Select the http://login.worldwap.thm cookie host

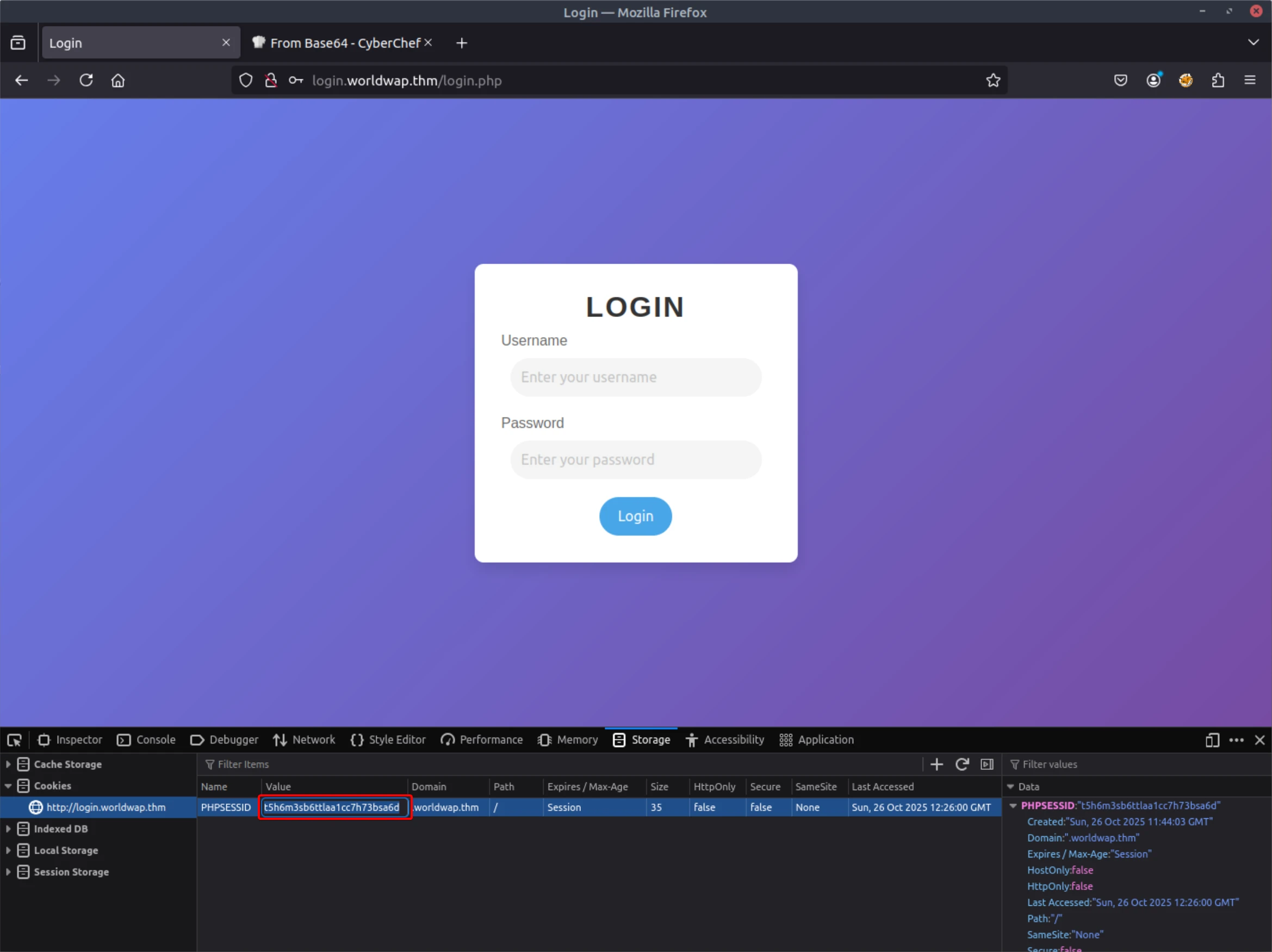click(106, 807)
